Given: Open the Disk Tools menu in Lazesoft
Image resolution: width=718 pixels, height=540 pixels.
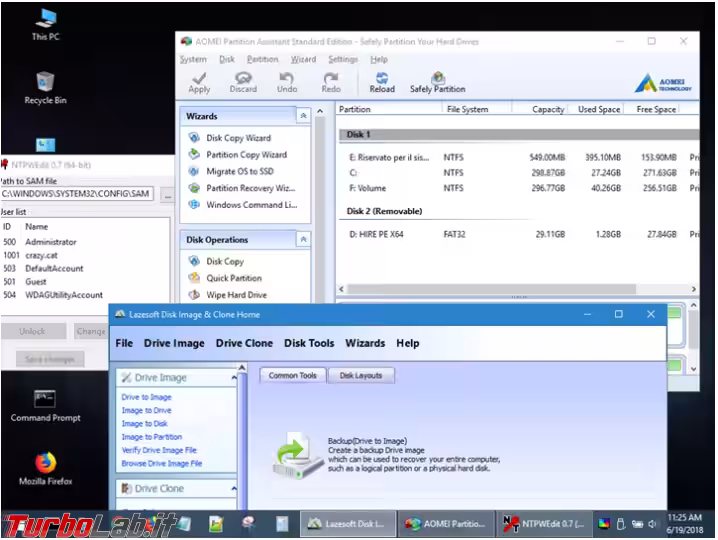Looking at the screenshot, I should [309, 344].
